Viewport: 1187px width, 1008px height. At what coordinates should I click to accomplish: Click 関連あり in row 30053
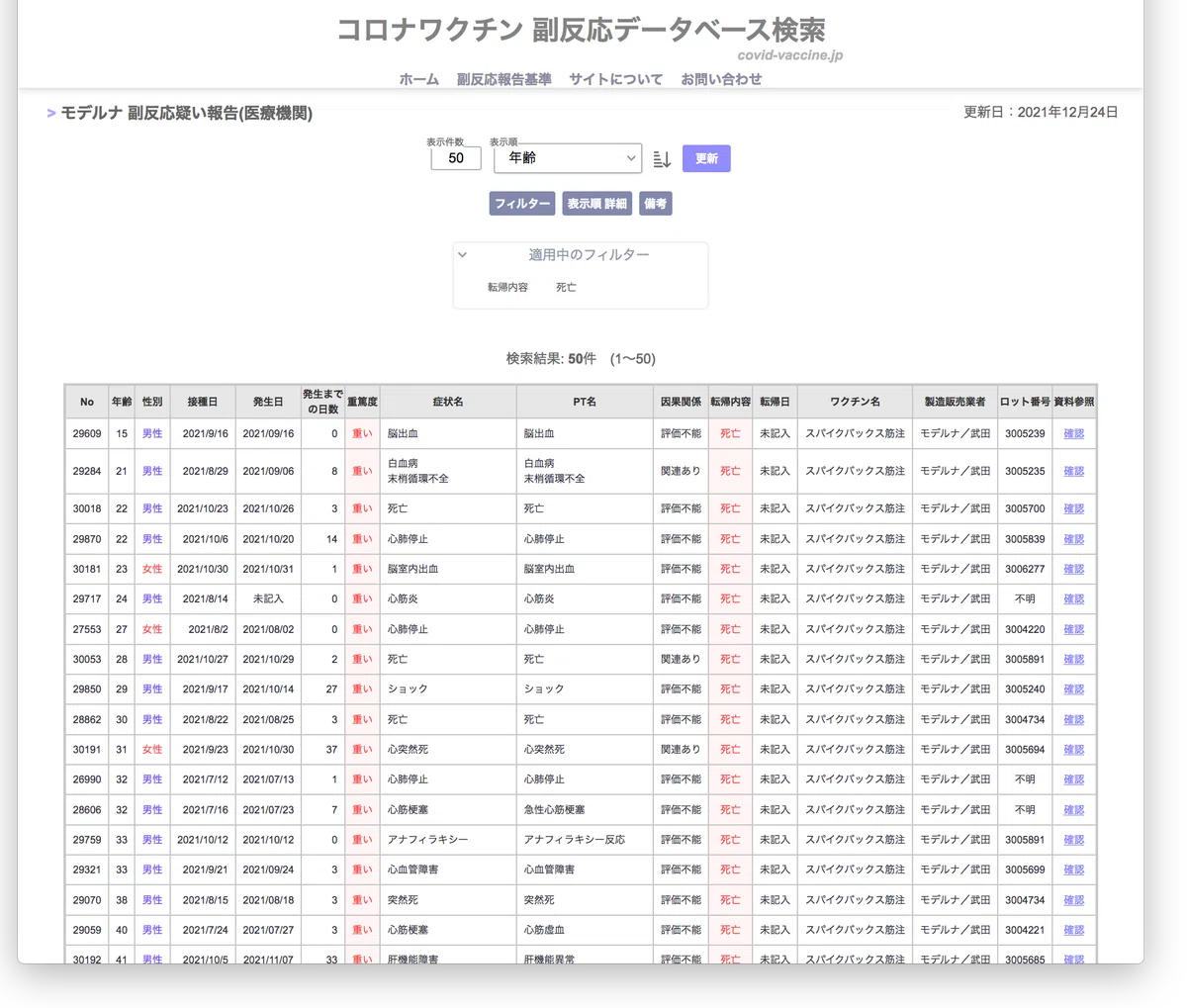click(x=681, y=659)
